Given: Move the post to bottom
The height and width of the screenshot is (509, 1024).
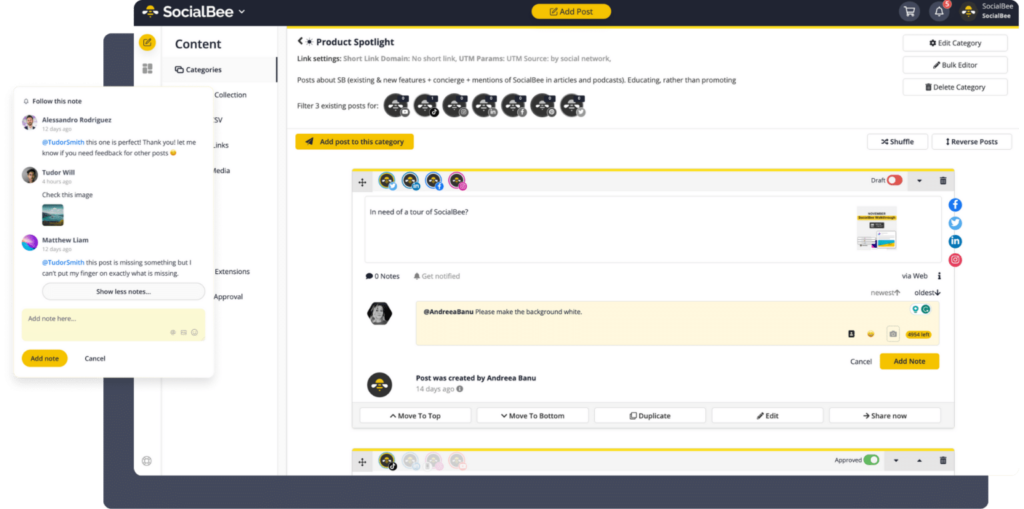Looking at the screenshot, I should coord(532,416).
